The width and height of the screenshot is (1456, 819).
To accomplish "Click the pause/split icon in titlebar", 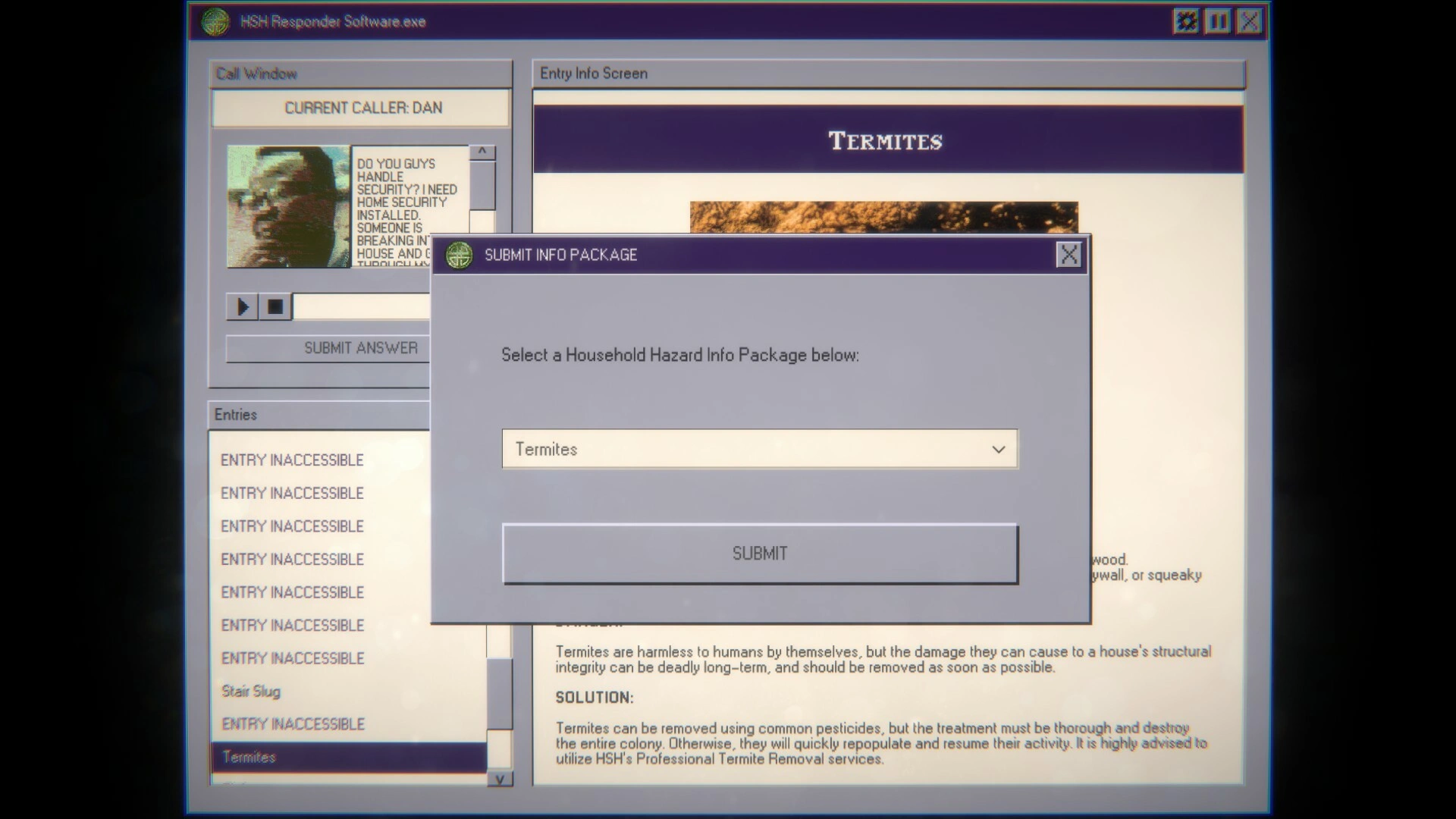I will (1218, 21).
